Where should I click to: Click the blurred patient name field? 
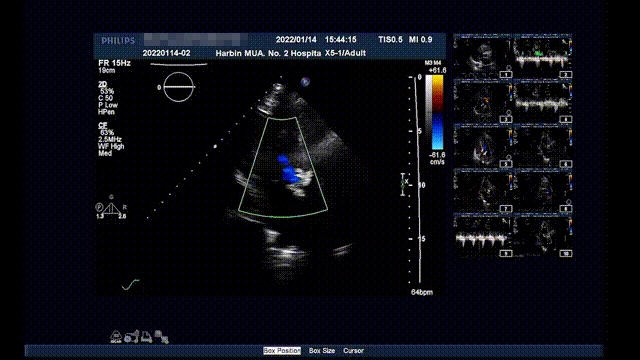pos(196,40)
